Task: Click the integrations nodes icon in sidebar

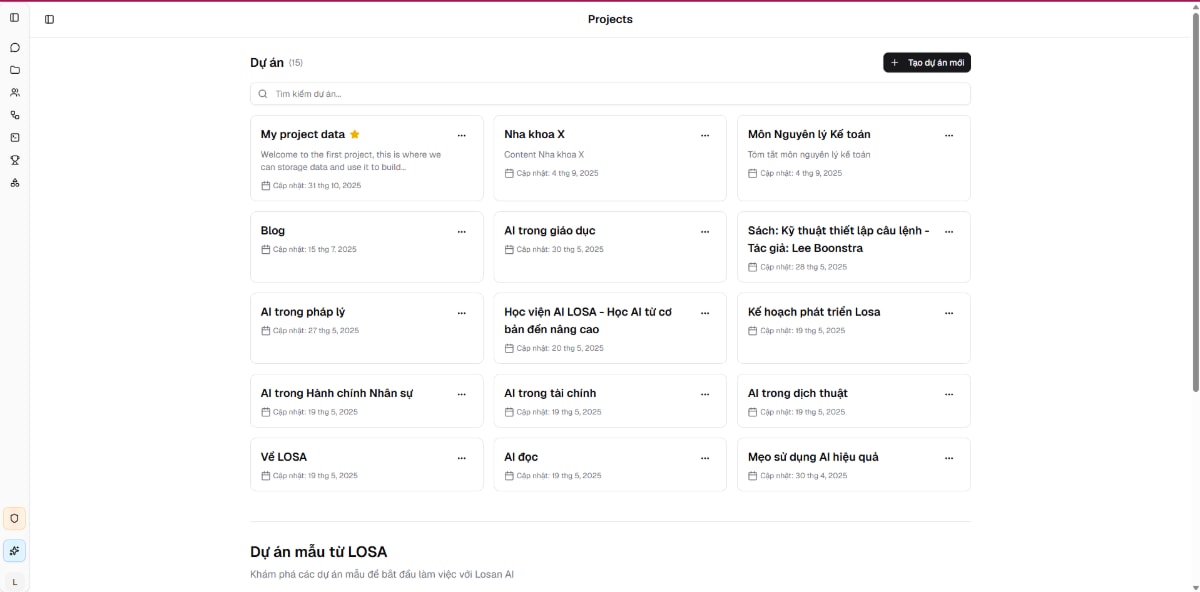Action: [14, 114]
